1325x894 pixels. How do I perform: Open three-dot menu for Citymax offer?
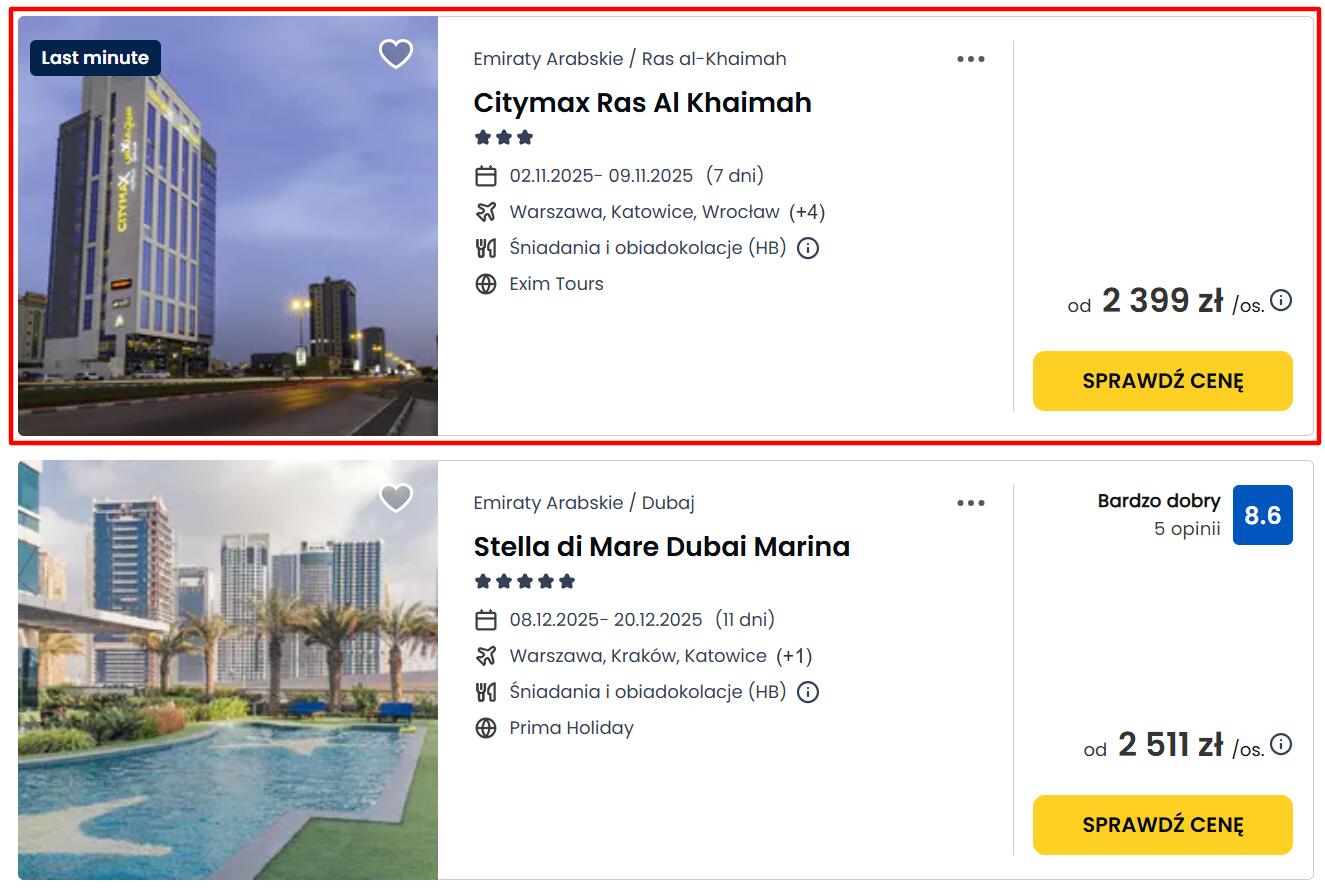tap(970, 59)
